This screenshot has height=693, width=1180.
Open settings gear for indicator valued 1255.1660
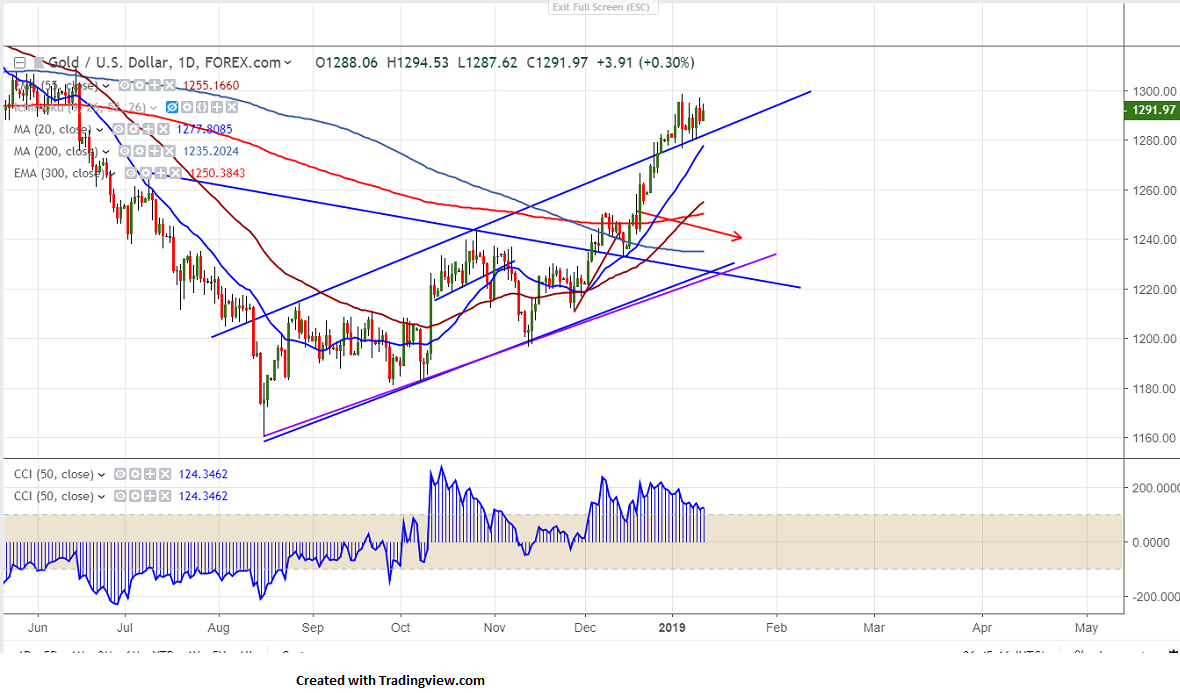click(x=139, y=85)
